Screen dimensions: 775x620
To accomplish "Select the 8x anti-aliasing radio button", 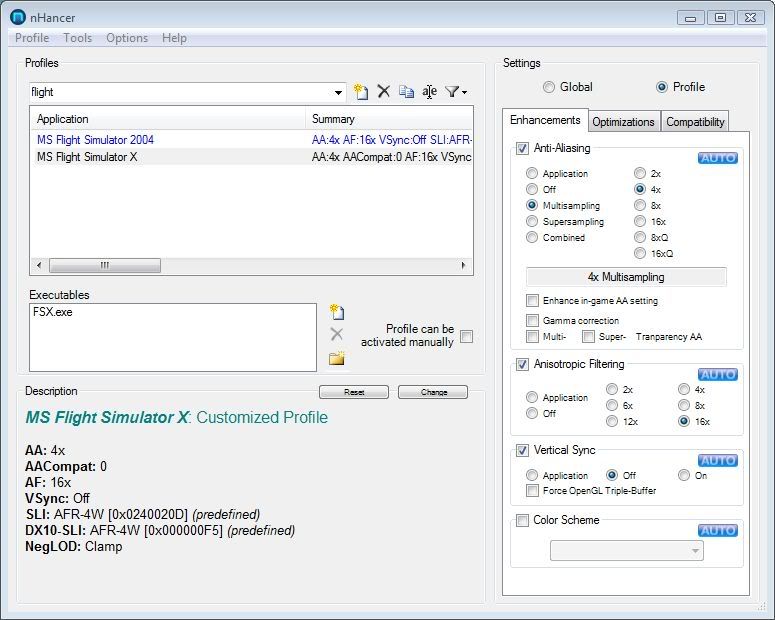I will [x=640, y=206].
